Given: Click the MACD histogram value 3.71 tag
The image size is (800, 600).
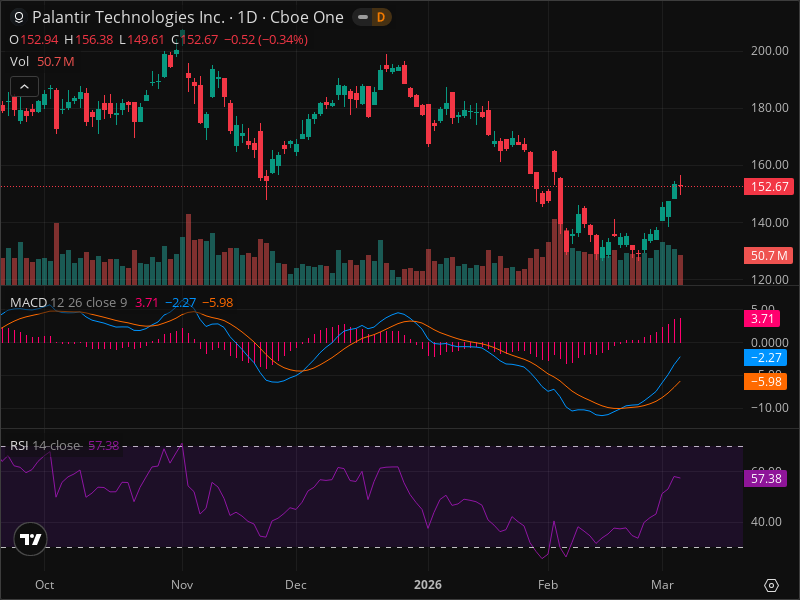Looking at the screenshot, I should point(762,319).
